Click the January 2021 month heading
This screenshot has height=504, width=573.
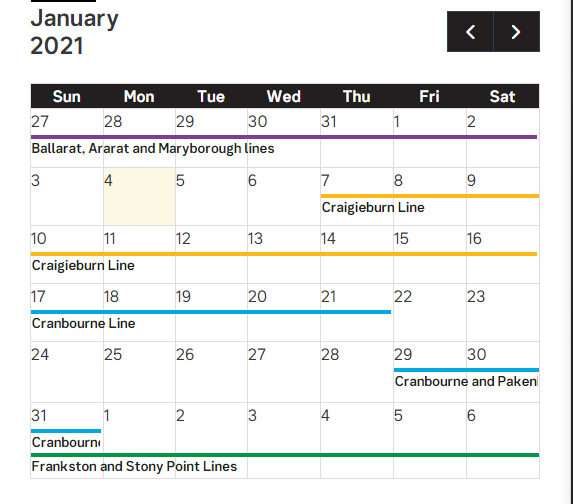(75, 32)
